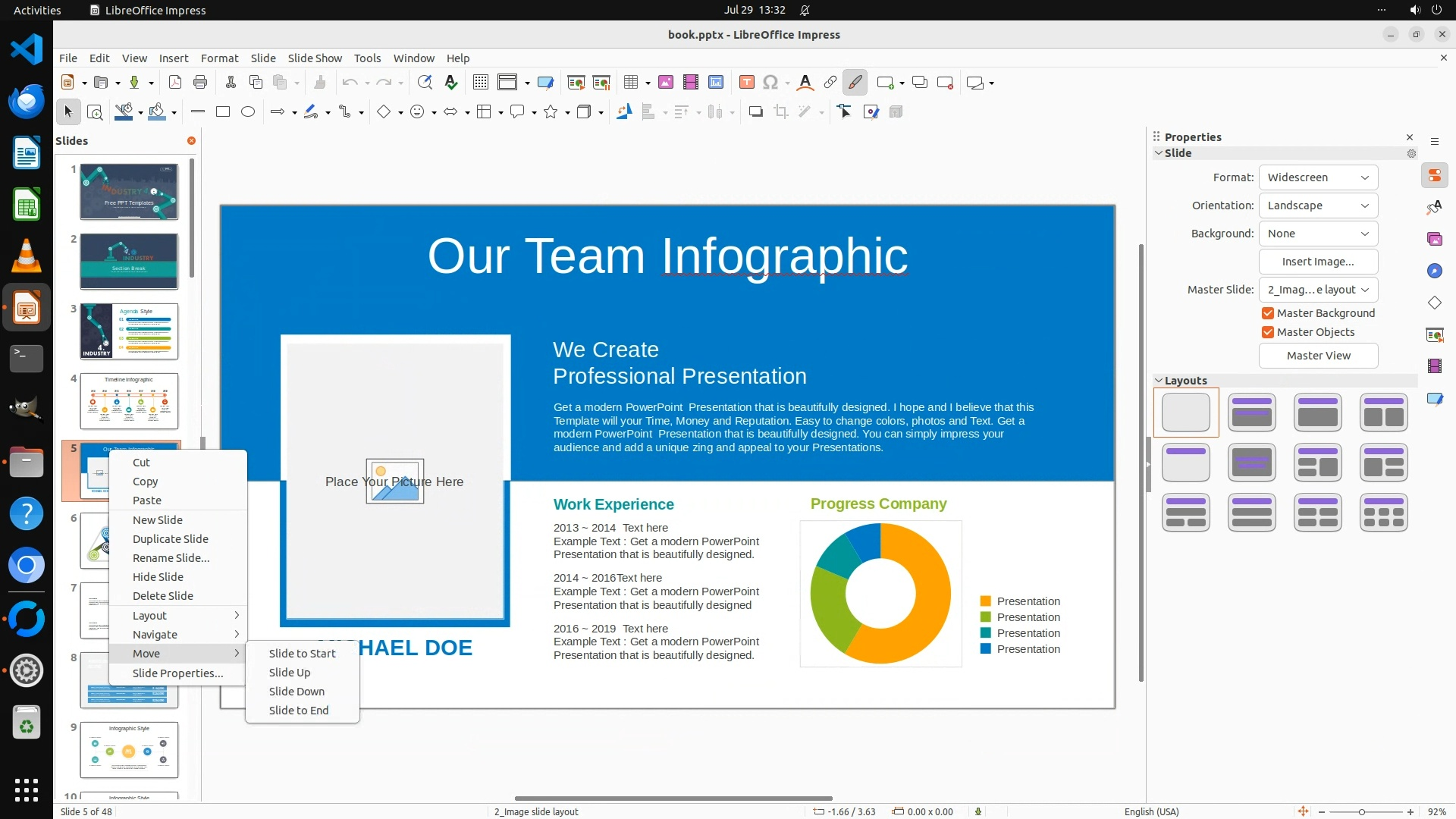Screen dimensions: 1456x819
Task: Click the Print icon in toolbar
Action: click(x=200, y=83)
